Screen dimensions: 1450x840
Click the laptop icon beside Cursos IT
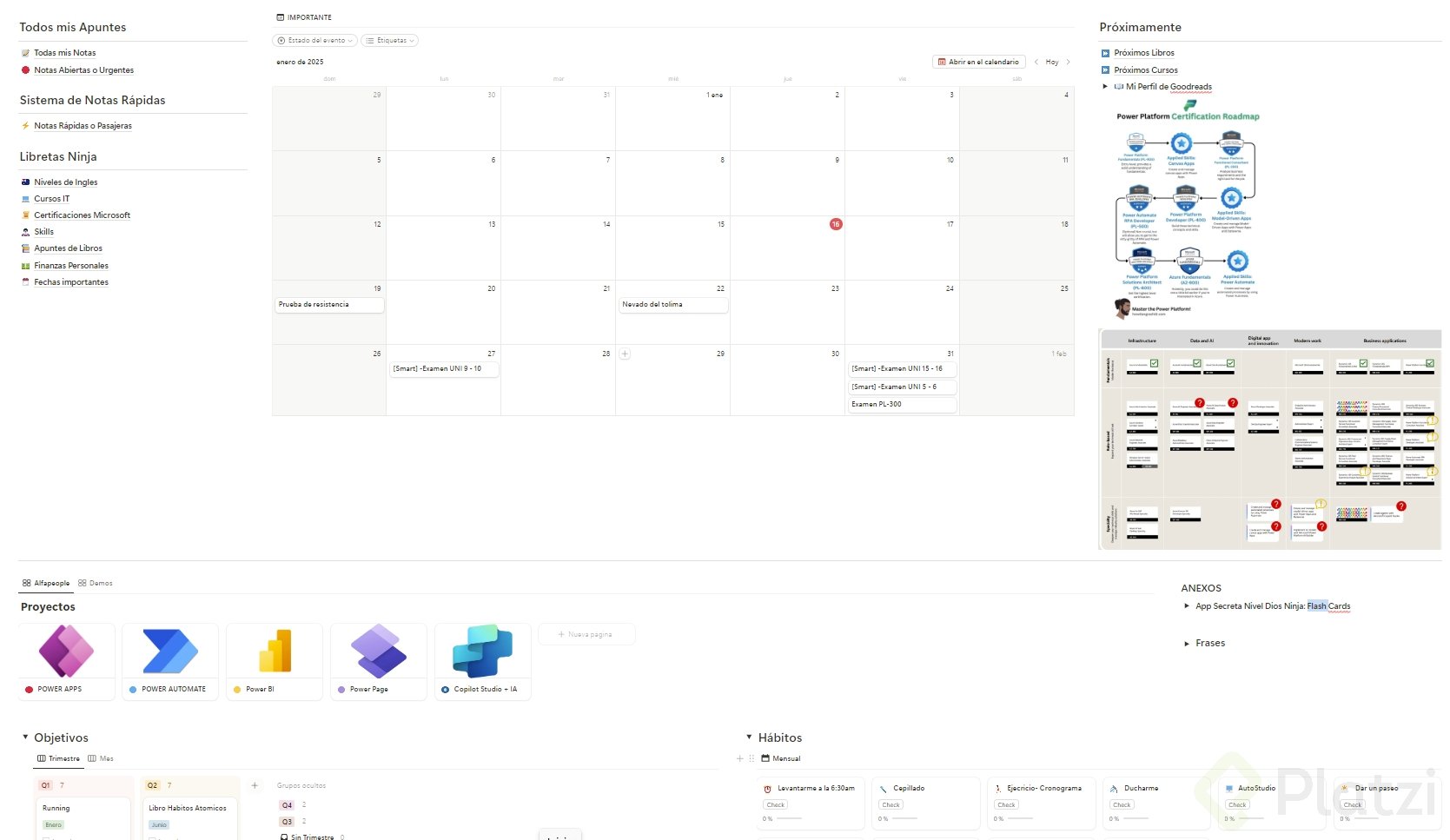pyautogui.click(x=26, y=199)
